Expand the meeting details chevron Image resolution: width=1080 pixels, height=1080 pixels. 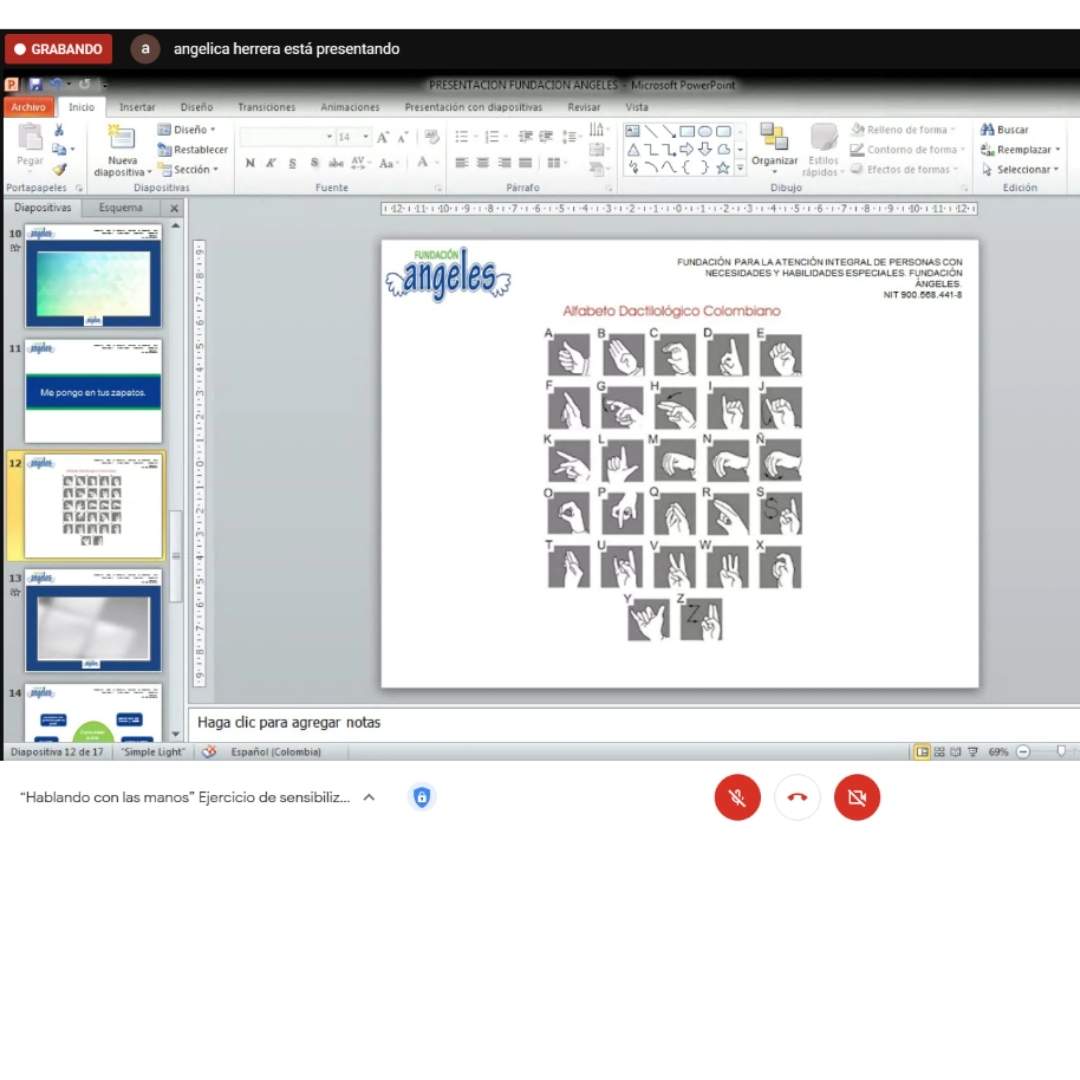(369, 797)
